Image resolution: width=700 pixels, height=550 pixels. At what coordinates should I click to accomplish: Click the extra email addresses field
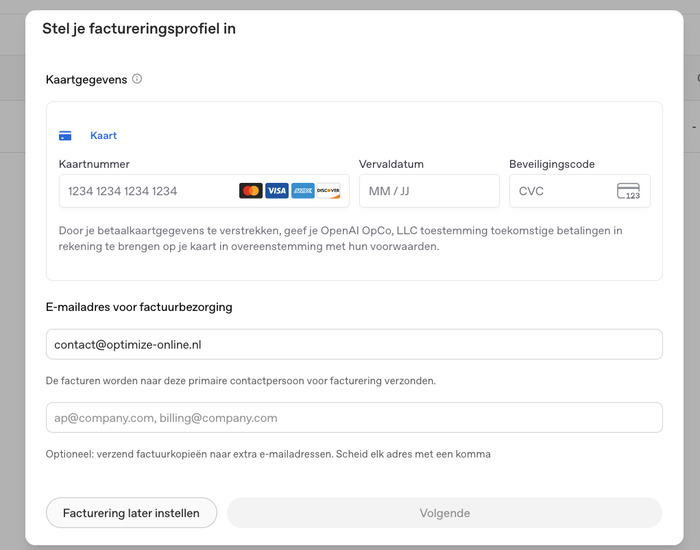tap(354, 417)
